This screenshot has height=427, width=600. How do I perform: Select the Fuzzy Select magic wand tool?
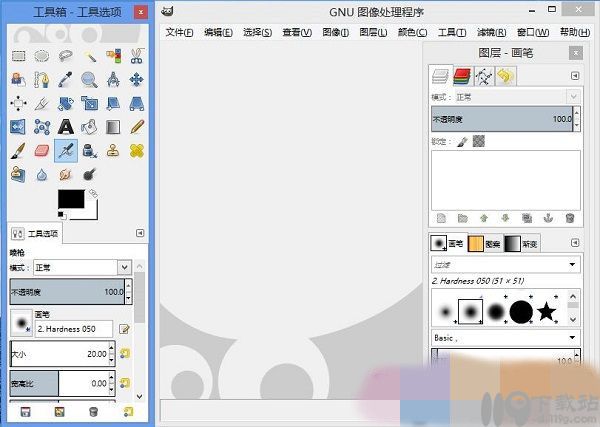click(90, 57)
